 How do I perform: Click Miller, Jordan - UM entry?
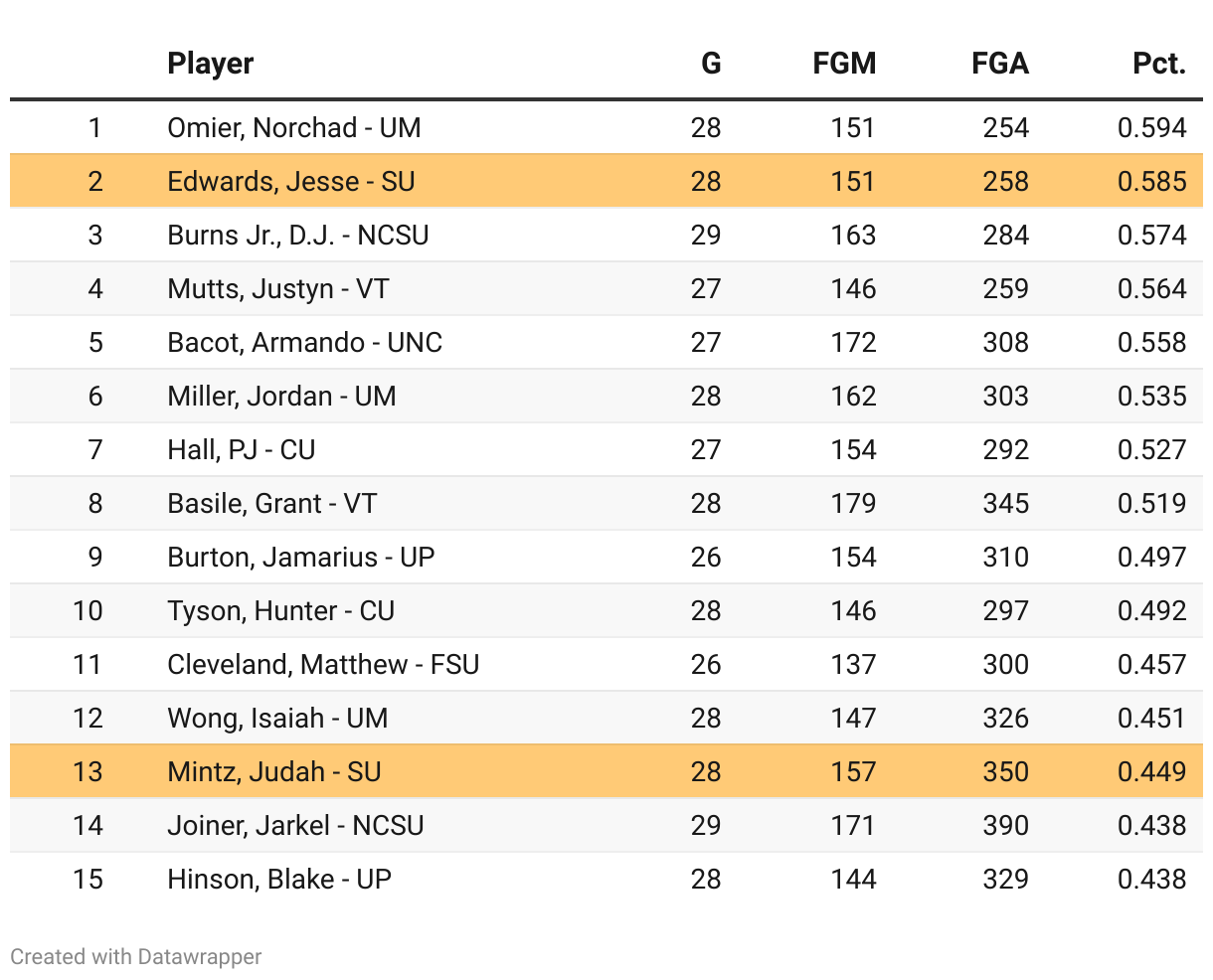click(281, 397)
